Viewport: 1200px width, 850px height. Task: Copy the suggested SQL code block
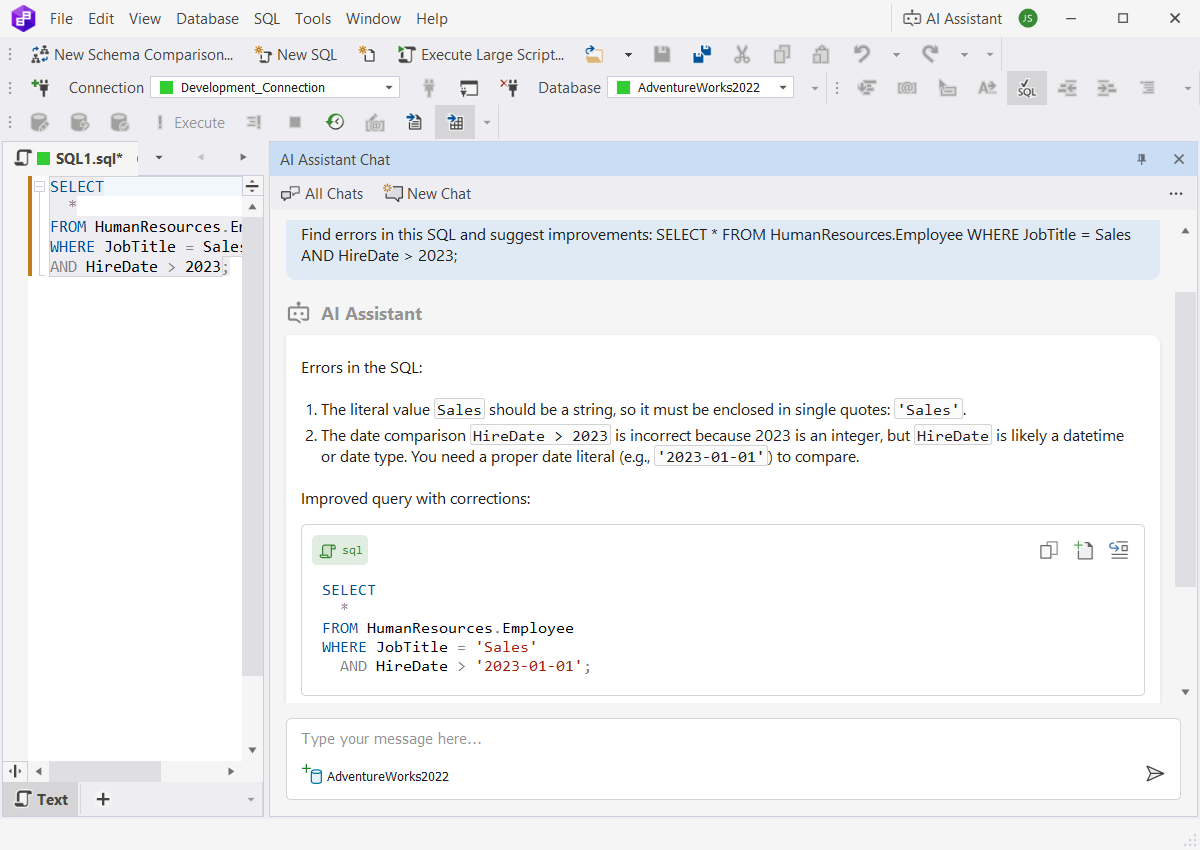1049,550
